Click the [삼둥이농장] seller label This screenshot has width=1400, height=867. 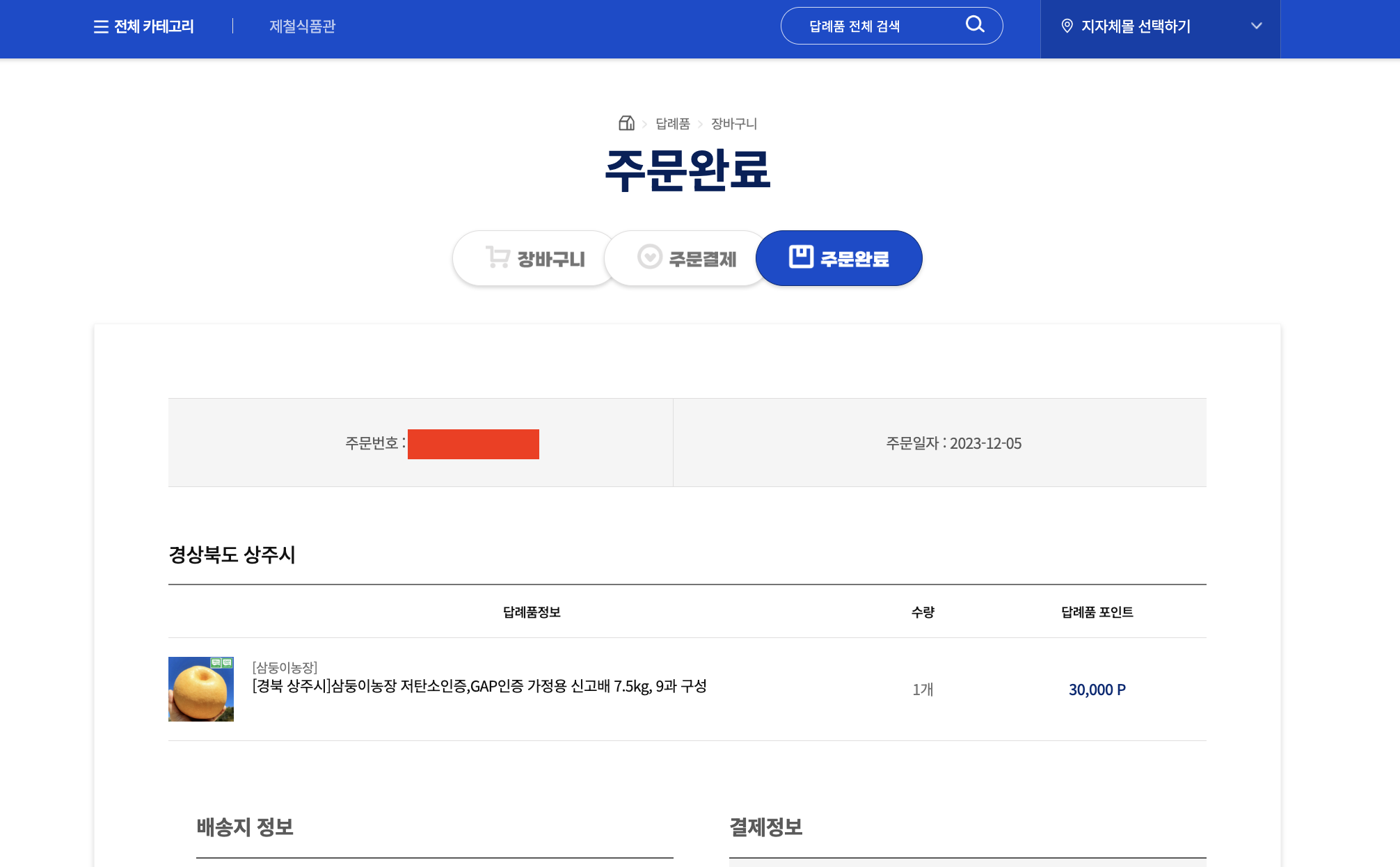(285, 667)
